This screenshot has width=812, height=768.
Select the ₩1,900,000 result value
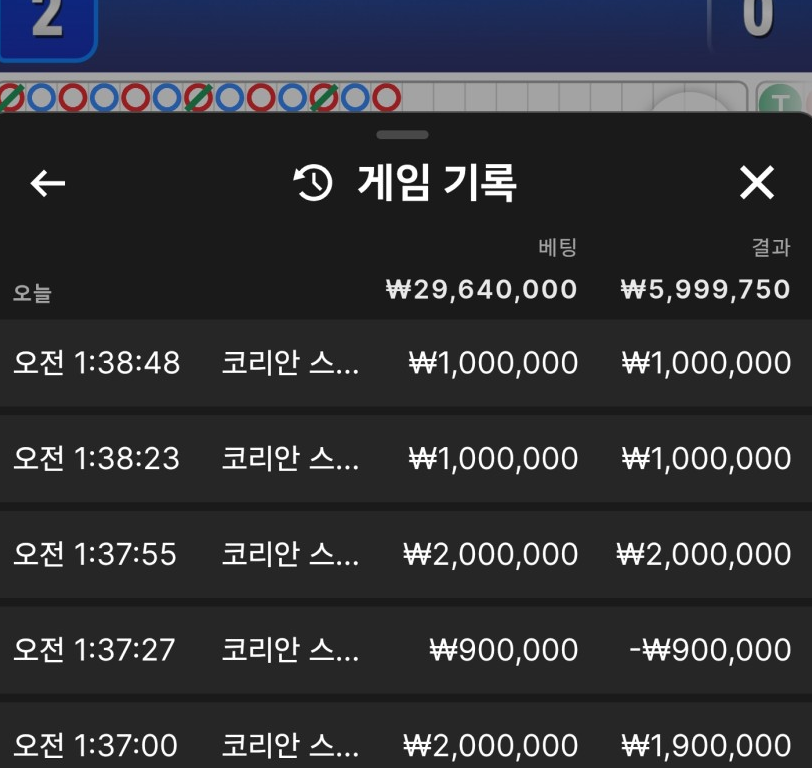click(x=706, y=746)
